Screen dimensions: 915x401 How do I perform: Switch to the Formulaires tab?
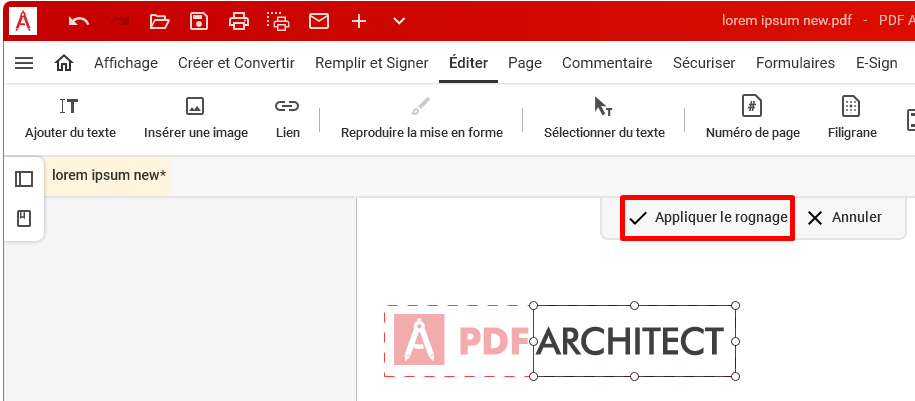click(795, 63)
